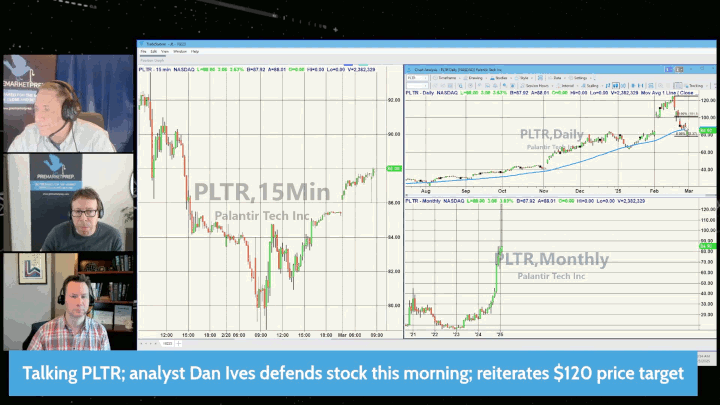Image resolution: width=720 pixels, height=405 pixels.
Task: Open chart Settings from toolbar
Action: click(x=581, y=76)
